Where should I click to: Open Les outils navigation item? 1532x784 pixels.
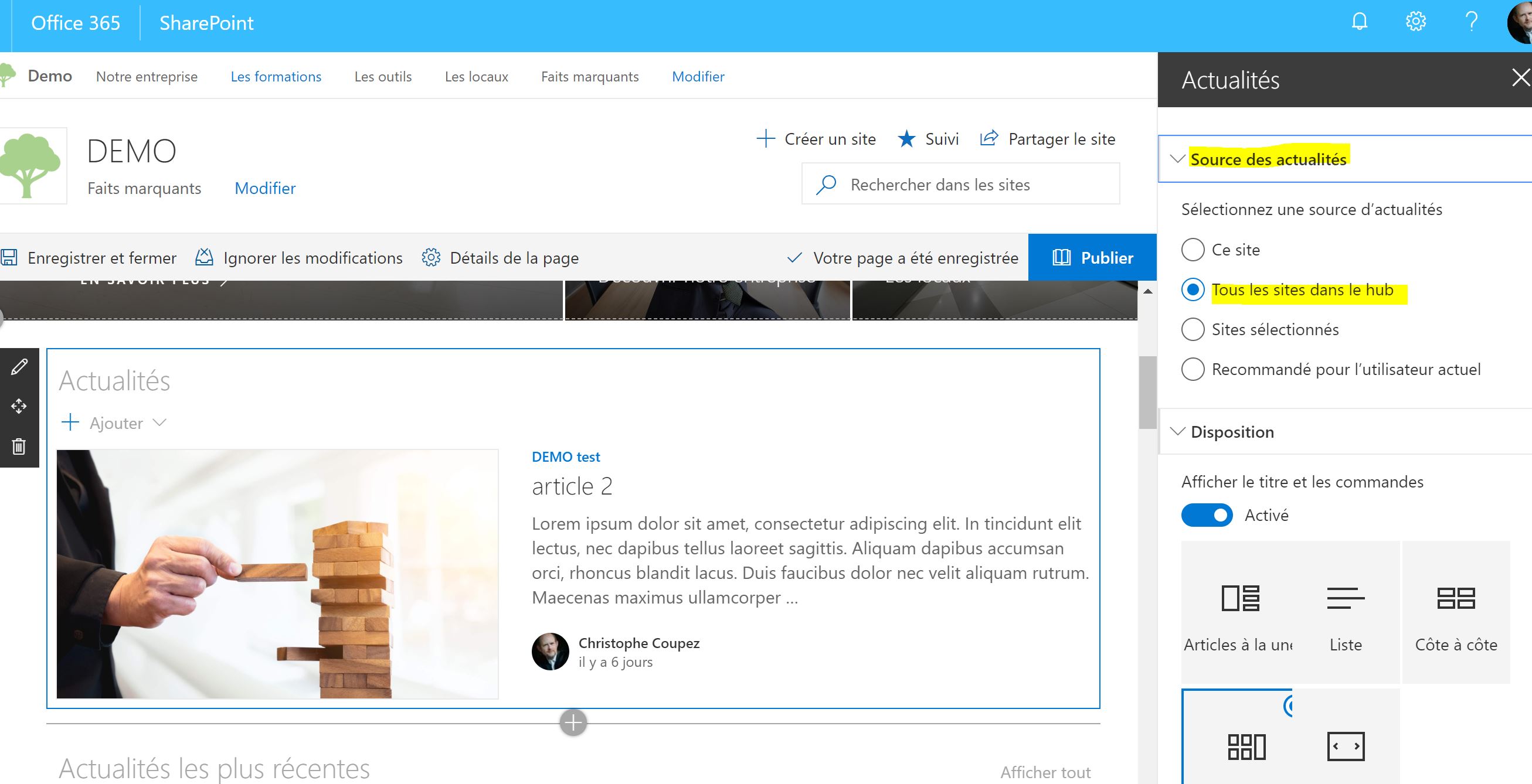point(383,77)
